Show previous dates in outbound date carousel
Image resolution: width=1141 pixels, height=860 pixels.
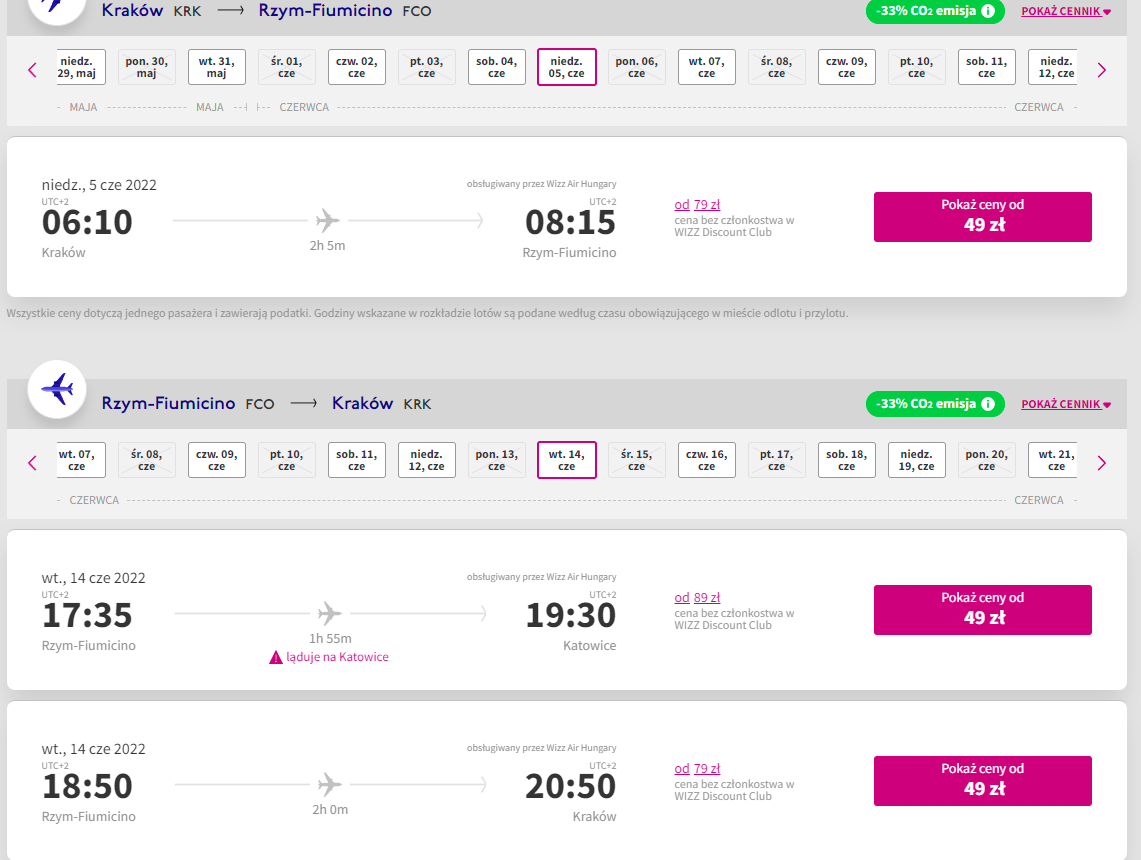click(32, 70)
